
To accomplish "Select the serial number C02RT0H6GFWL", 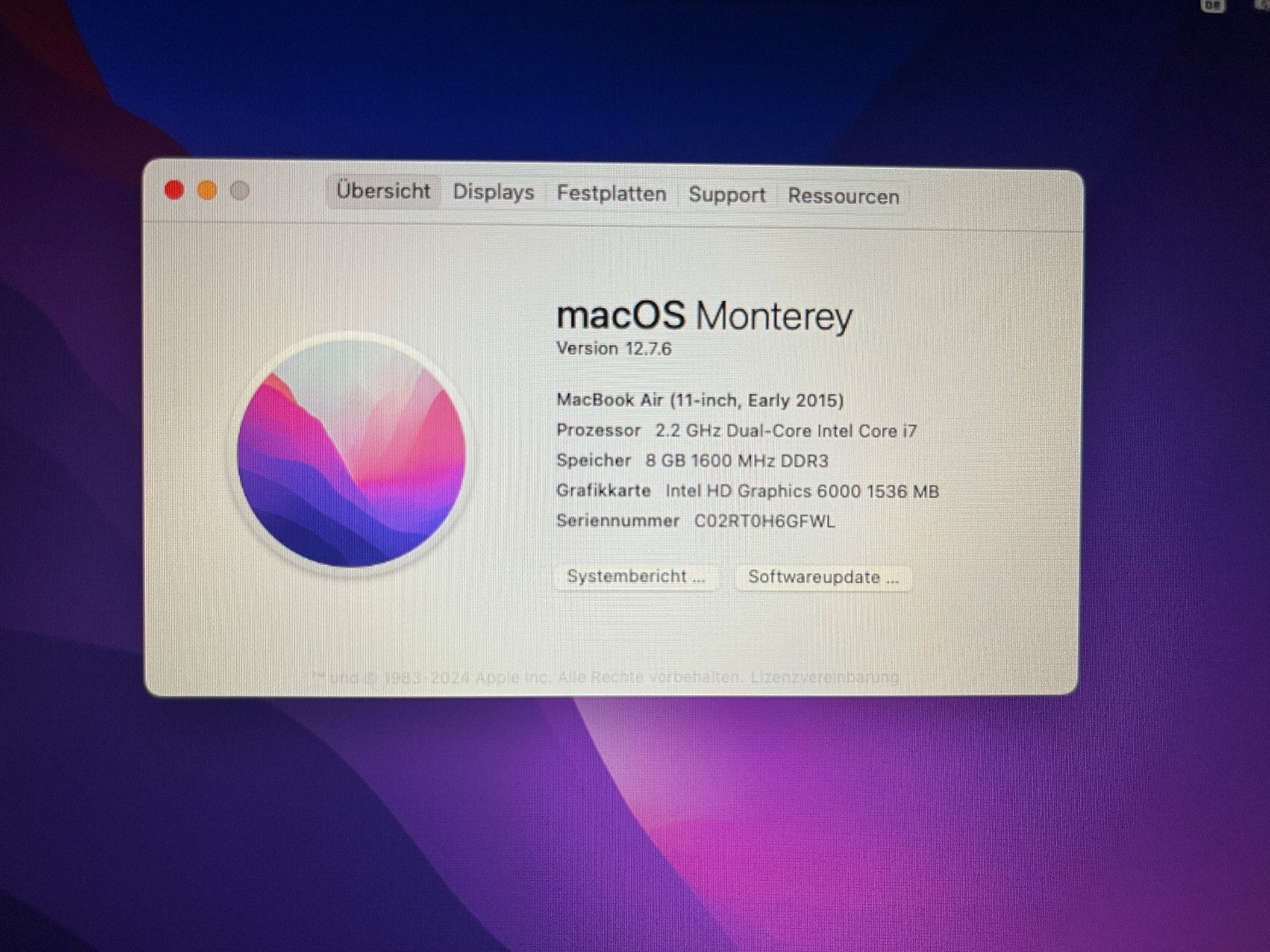I will pos(764,521).
